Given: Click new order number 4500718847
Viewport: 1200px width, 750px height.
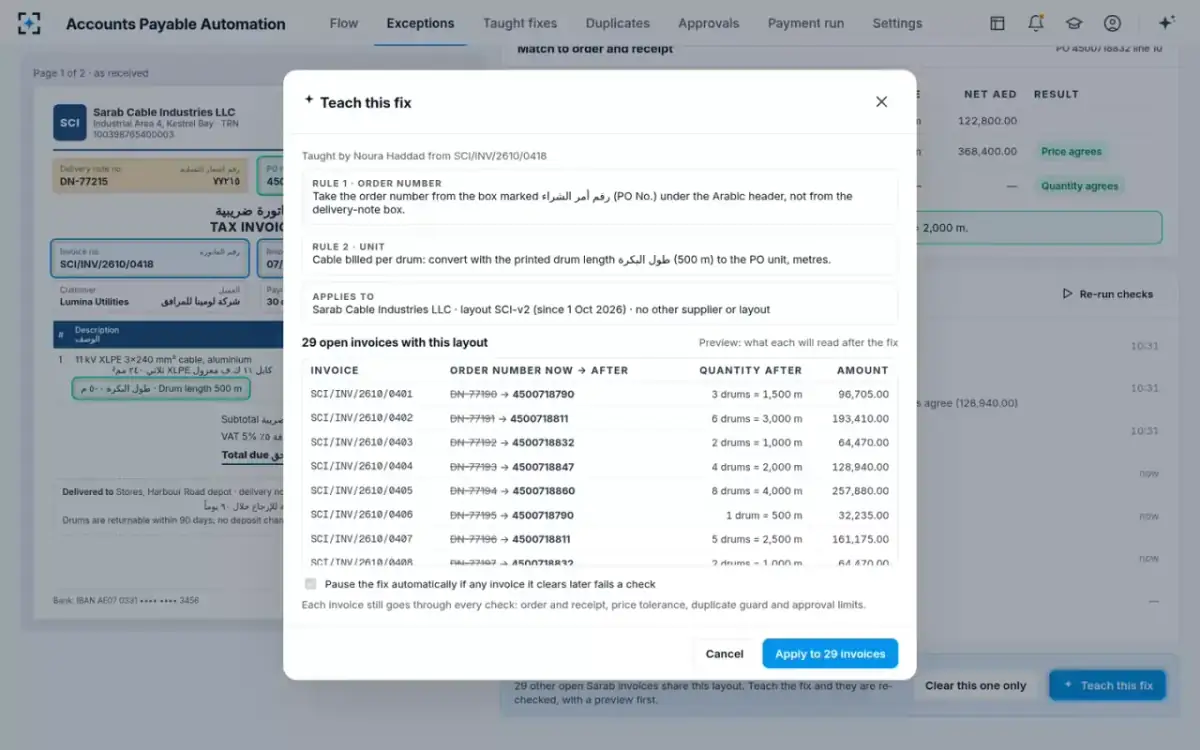Looking at the screenshot, I should (x=543, y=467).
